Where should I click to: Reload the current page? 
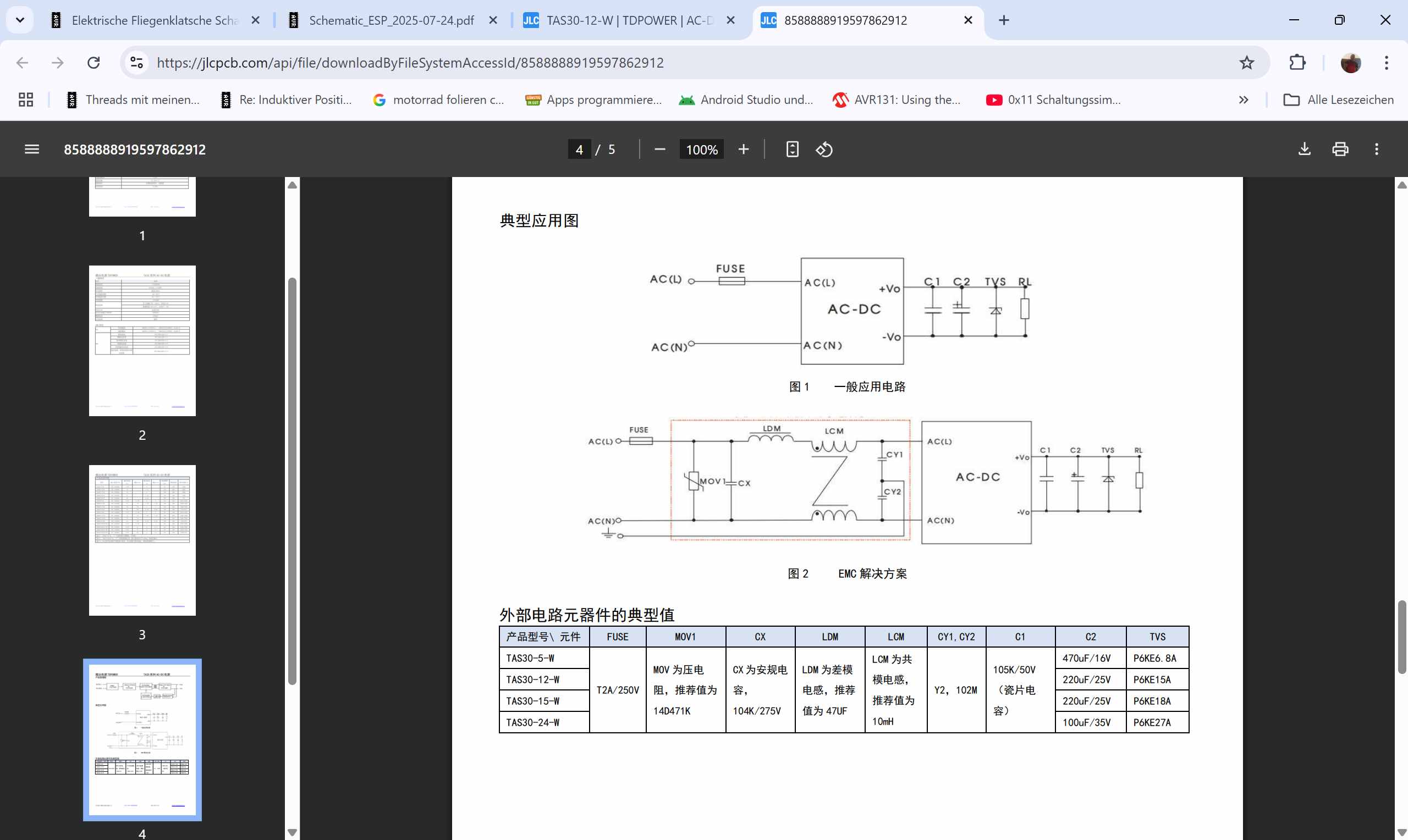(94, 63)
